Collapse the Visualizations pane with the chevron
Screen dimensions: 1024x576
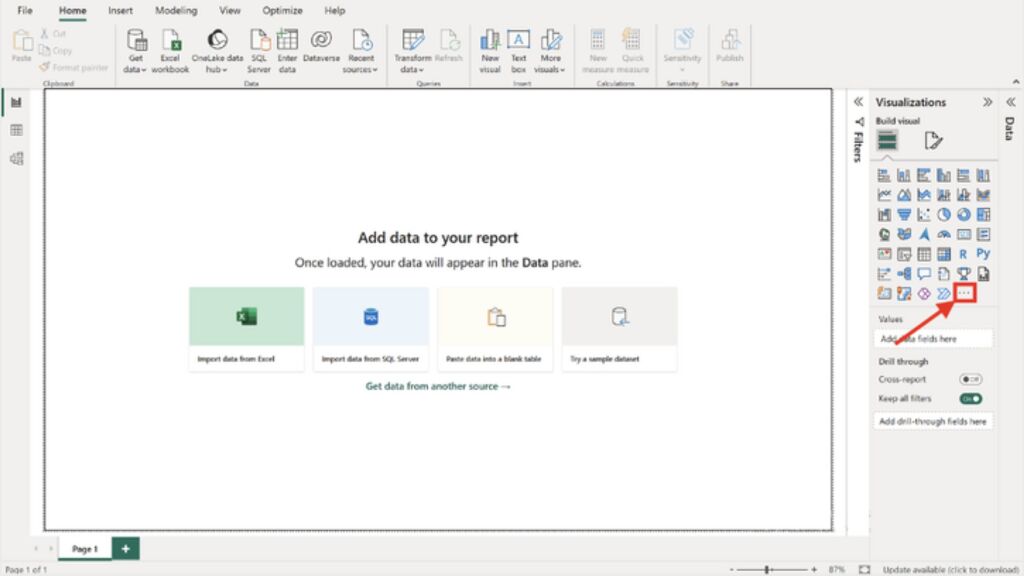(x=988, y=102)
